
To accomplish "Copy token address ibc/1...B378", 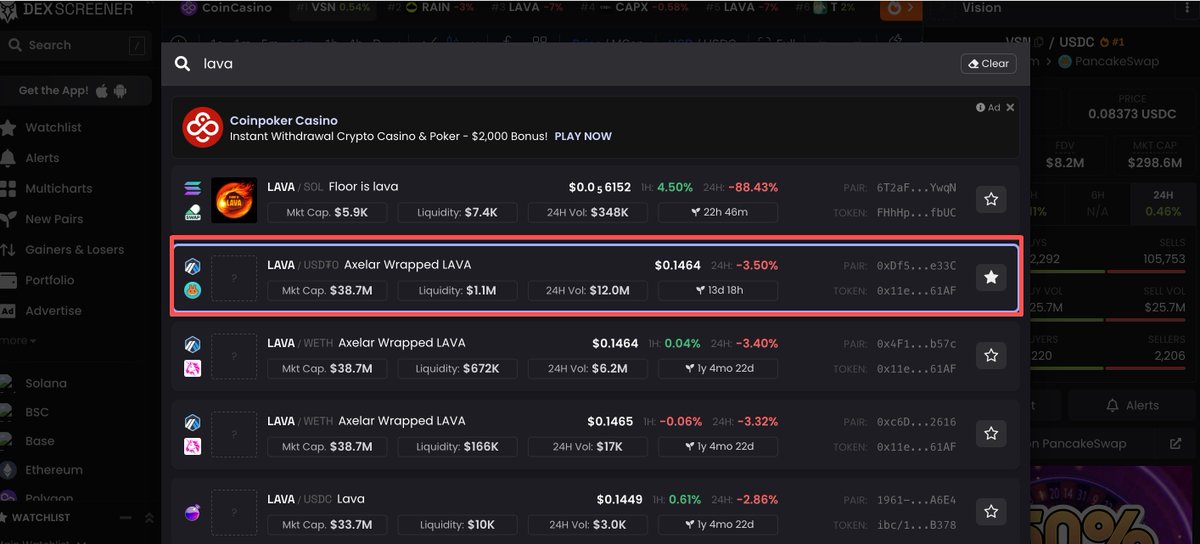I will tap(916, 524).
